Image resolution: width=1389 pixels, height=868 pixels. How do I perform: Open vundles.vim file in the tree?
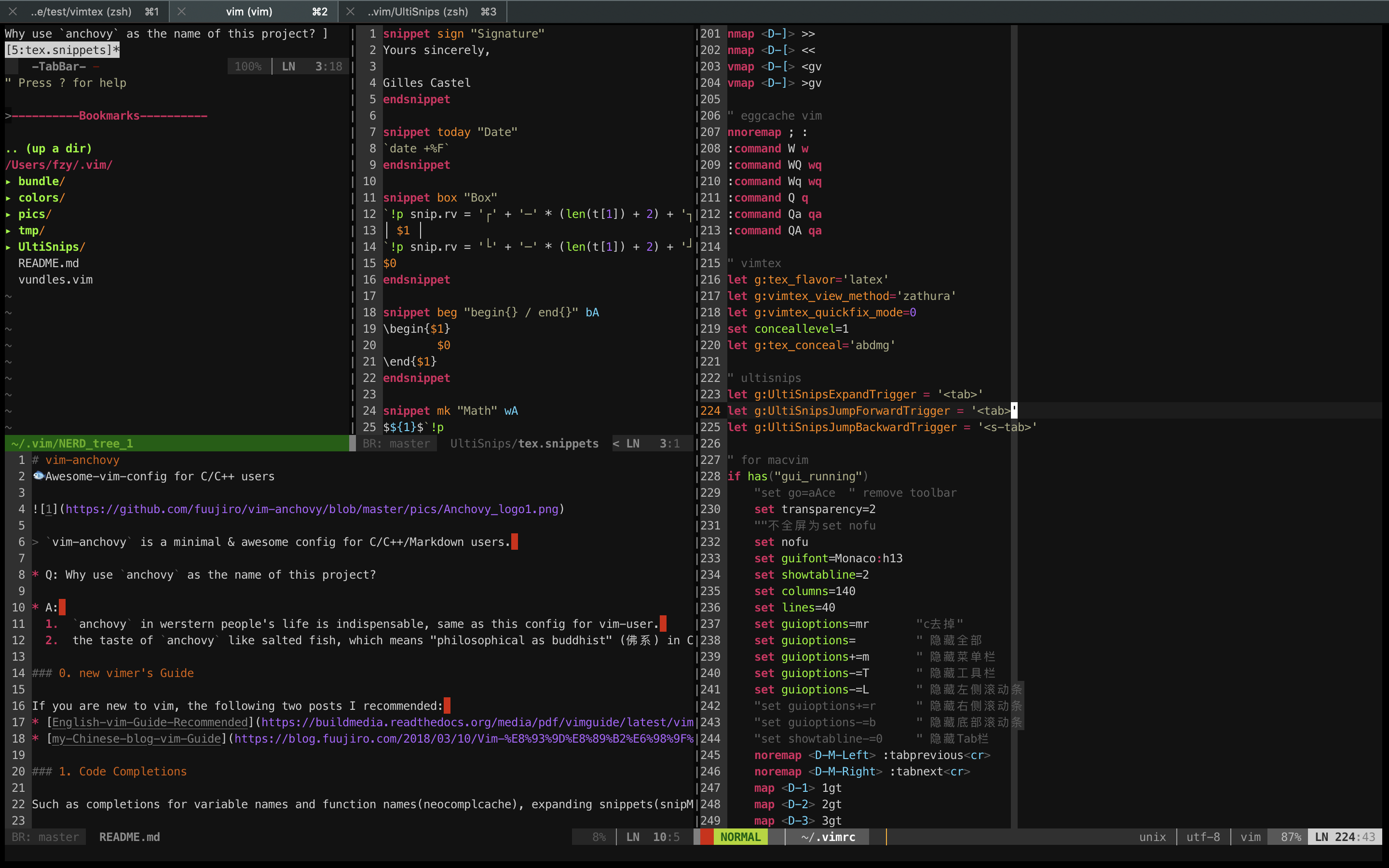(55, 280)
